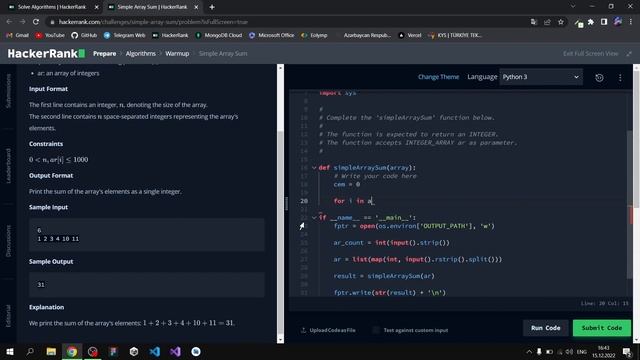The height and width of the screenshot is (360, 640).
Task: Open the Chrome profile avatar
Action: [618, 22]
